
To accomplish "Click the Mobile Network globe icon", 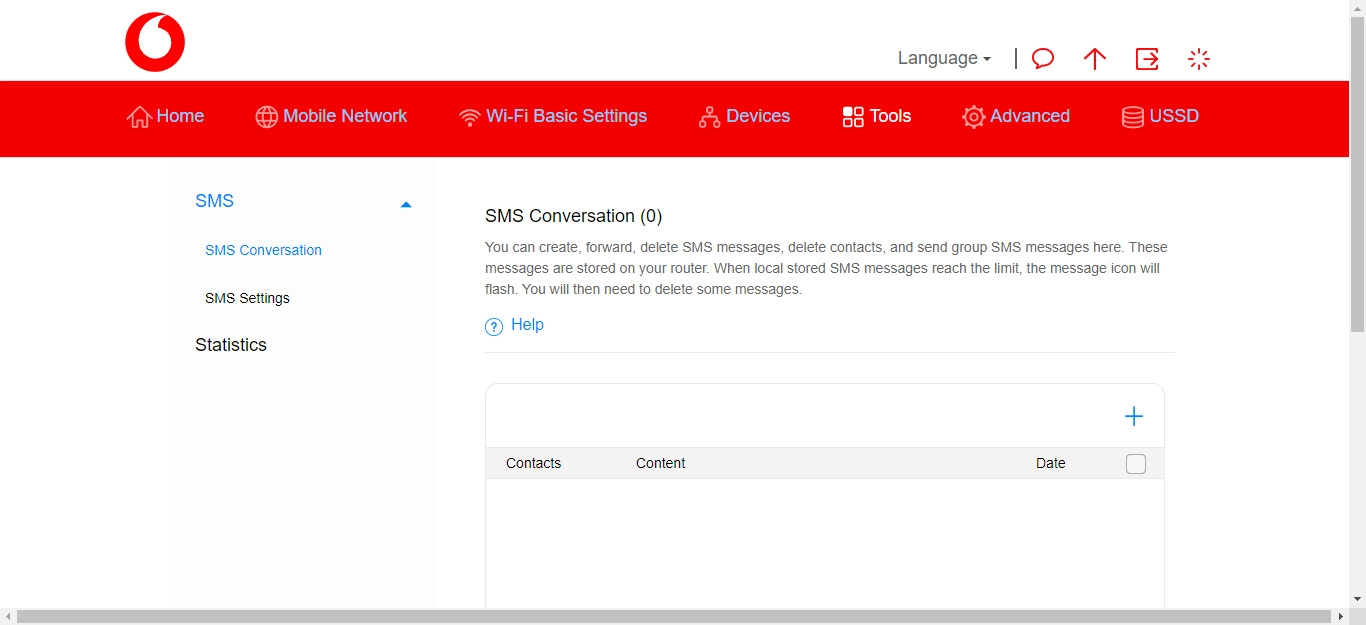I will (267, 117).
